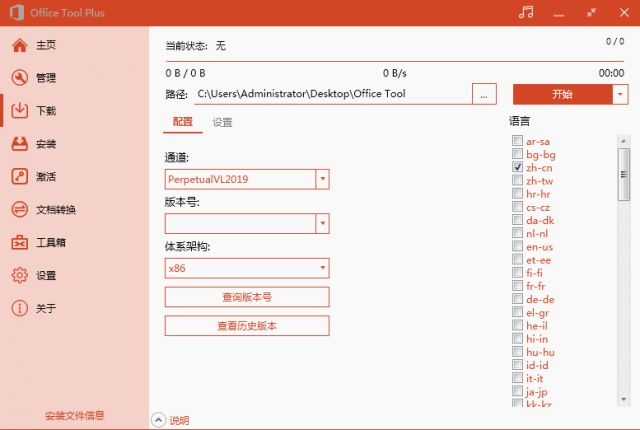Check the fr-fr language checkbox
The width and height of the screenshot is (640, 430).
518,286
